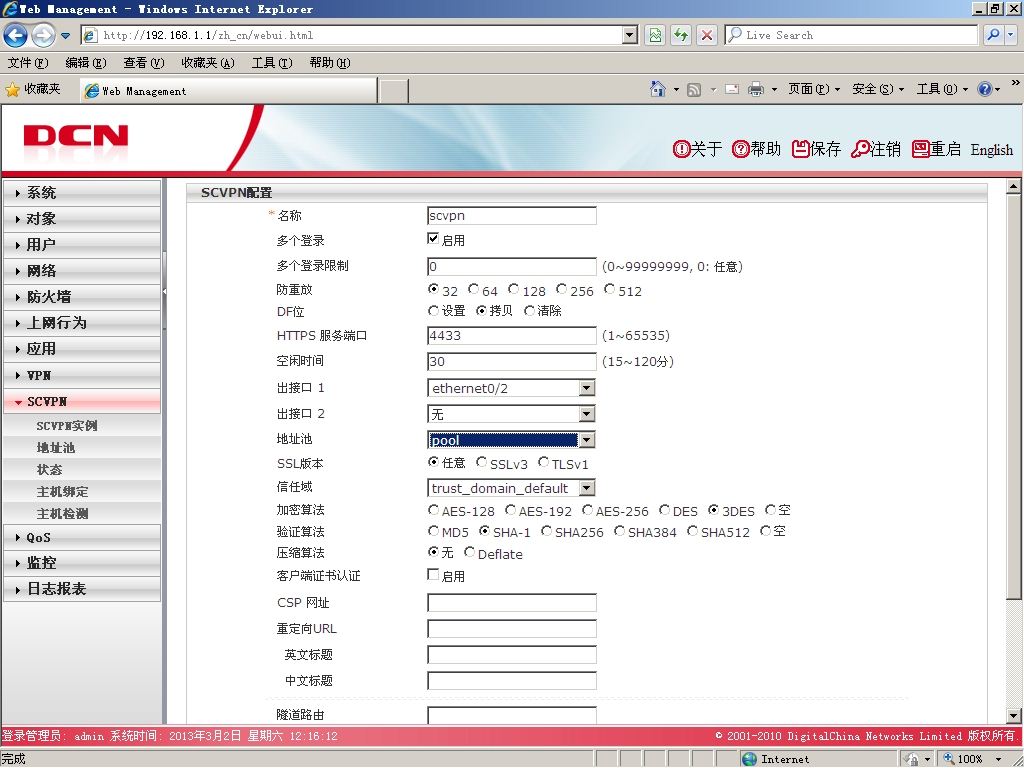Image resolution: width=1024 pixels, height=768 pixels.
Task: Expand QoS sidebar menu
Action: (82, 537)
